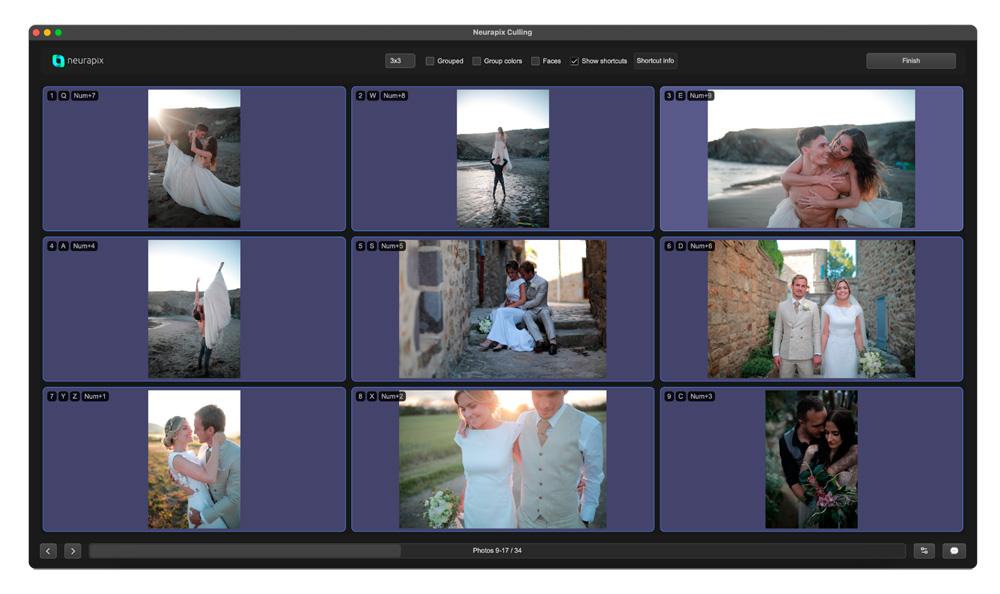Click the Shortcut info button
This screenshot has height=594, width=1000.
pyautogui.click(x=655, y=61)
